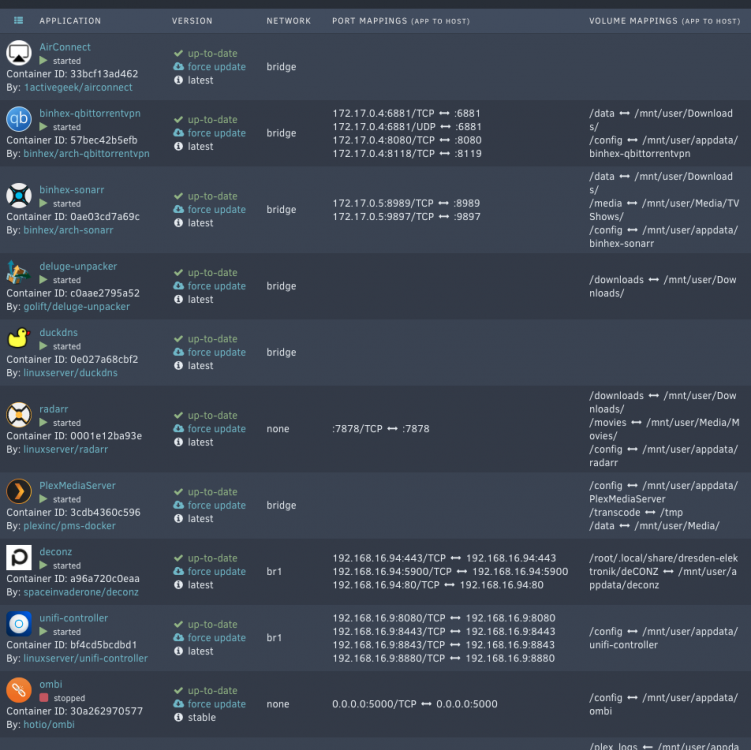751x750 pixels.
Task: Click the info icon for deconz version
Action: click(x=179, y=585)
